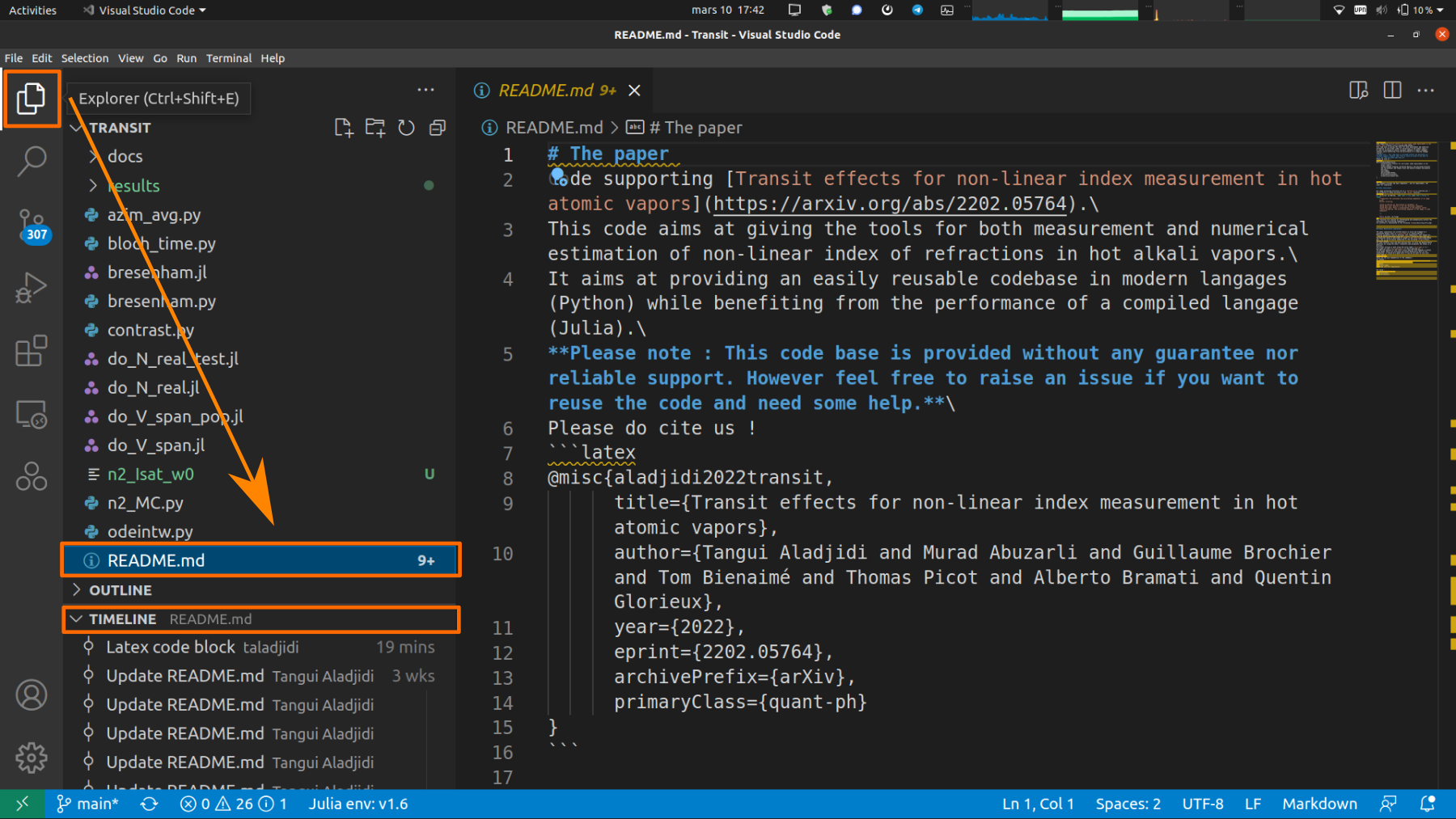
Task: Click the editor minimap overview
Action: [x=1406, y=210]
